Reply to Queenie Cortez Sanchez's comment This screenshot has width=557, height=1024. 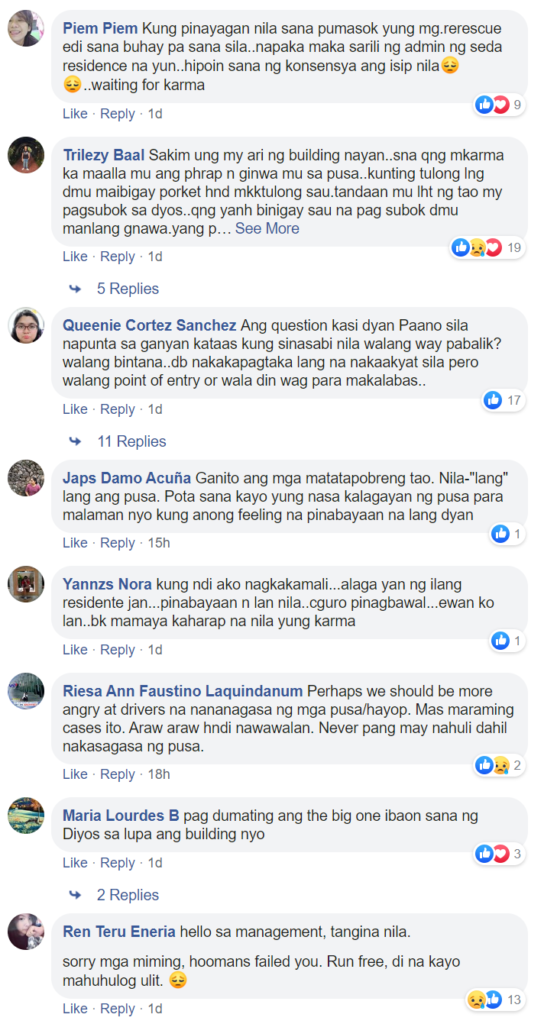[x=118, y=409]
